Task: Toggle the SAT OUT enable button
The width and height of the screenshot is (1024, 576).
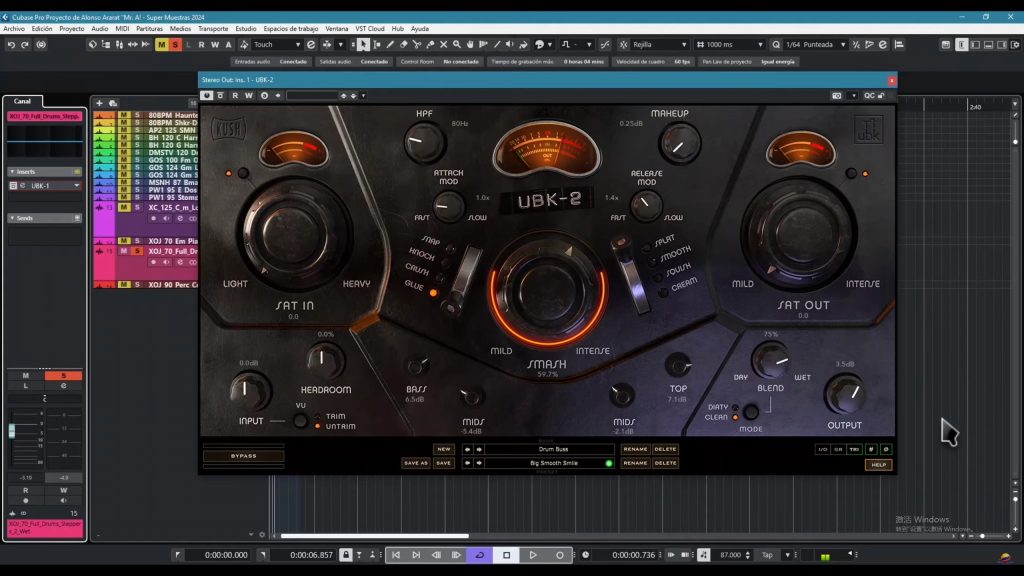Action: coord(850,173)
